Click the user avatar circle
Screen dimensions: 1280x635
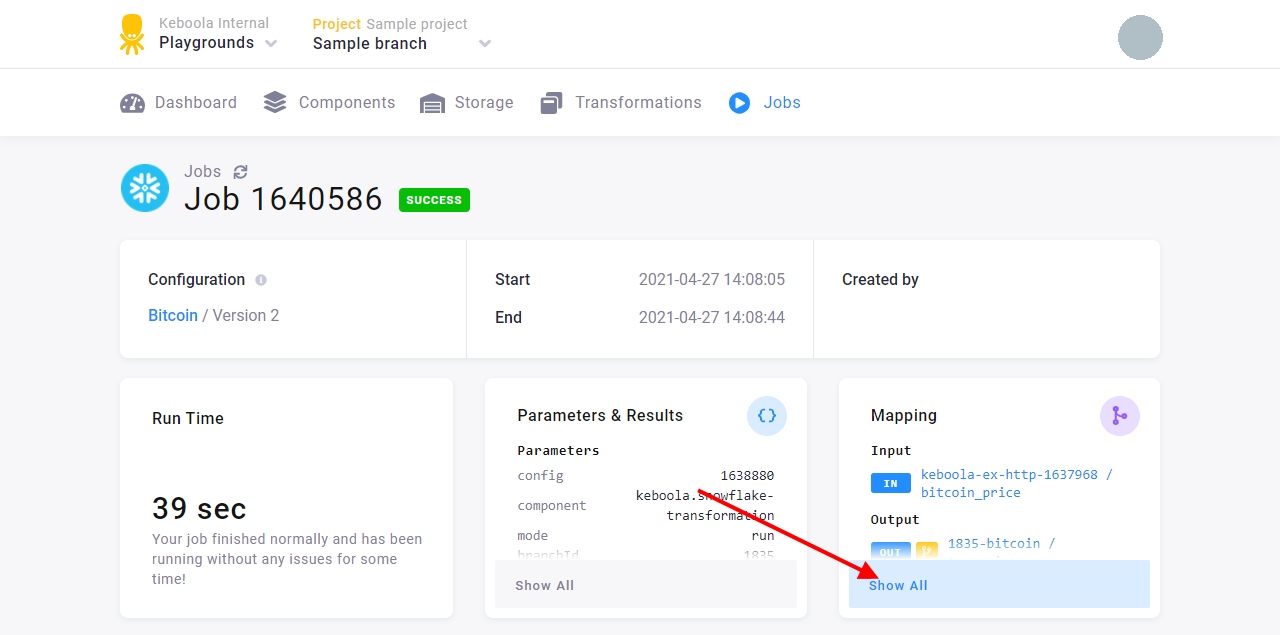pyautogui.click(x=1140, y=37)
